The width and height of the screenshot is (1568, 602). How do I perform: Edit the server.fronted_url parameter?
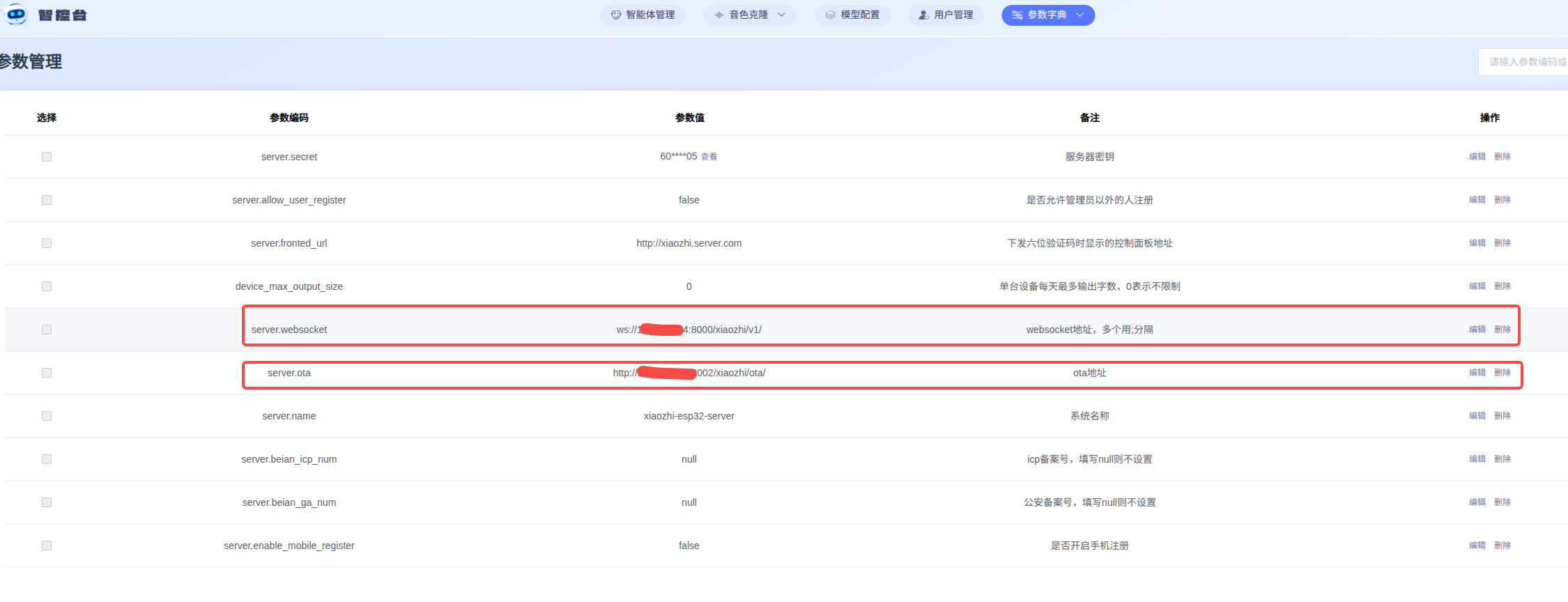point(1477,243)
